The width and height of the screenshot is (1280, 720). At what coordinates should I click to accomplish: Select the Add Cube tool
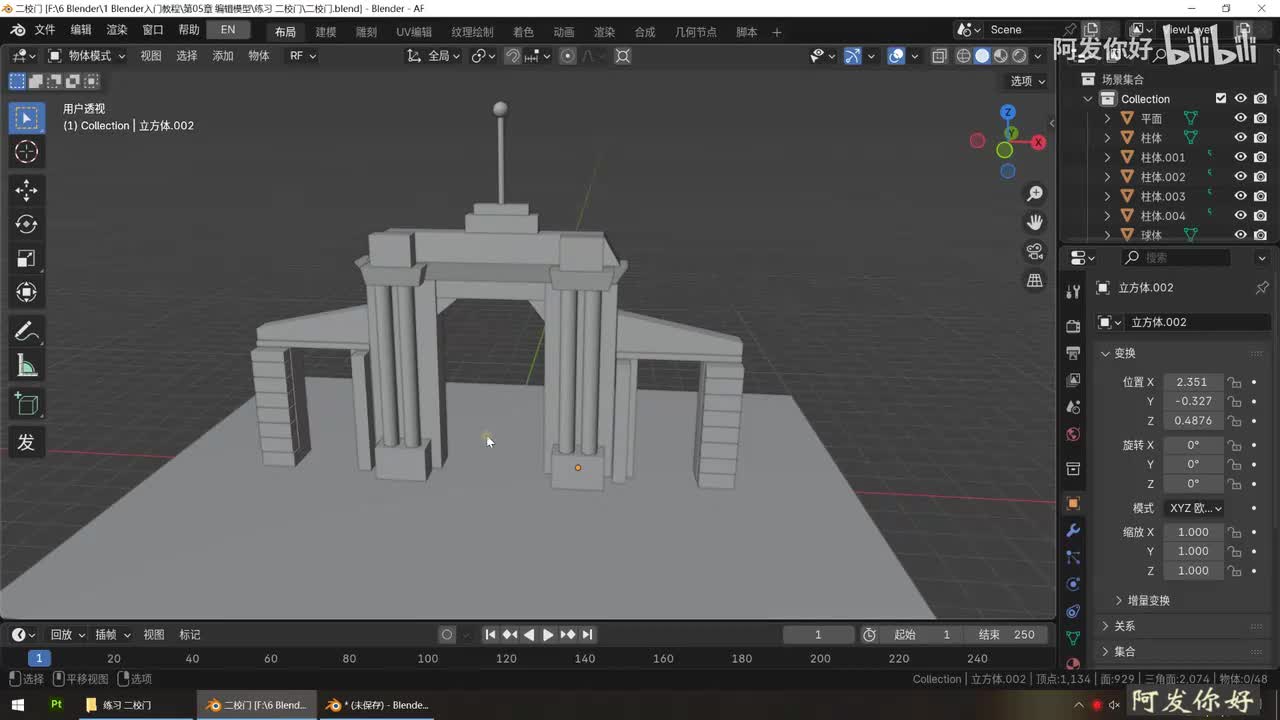[x=27, y=404]
